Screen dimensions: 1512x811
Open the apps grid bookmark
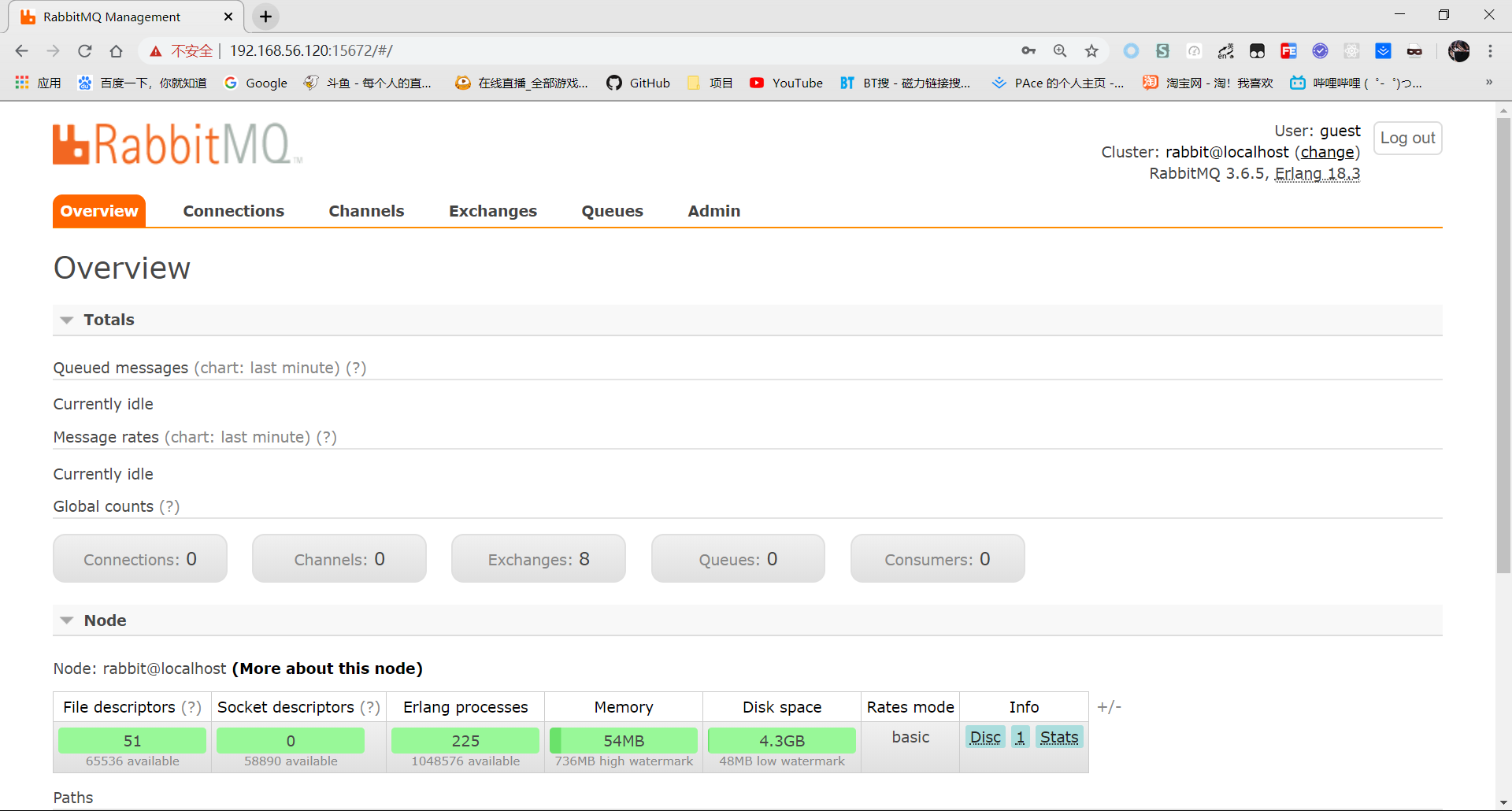point(38,83)
